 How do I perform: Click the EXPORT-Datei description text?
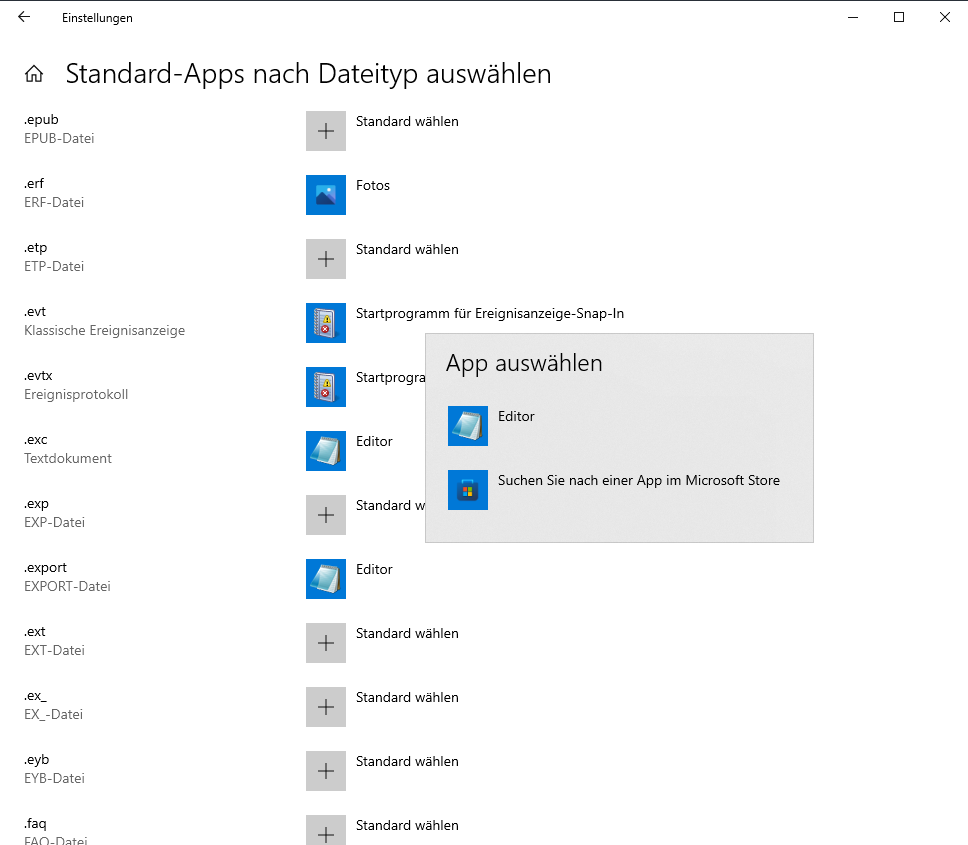(x=67, y=586)
